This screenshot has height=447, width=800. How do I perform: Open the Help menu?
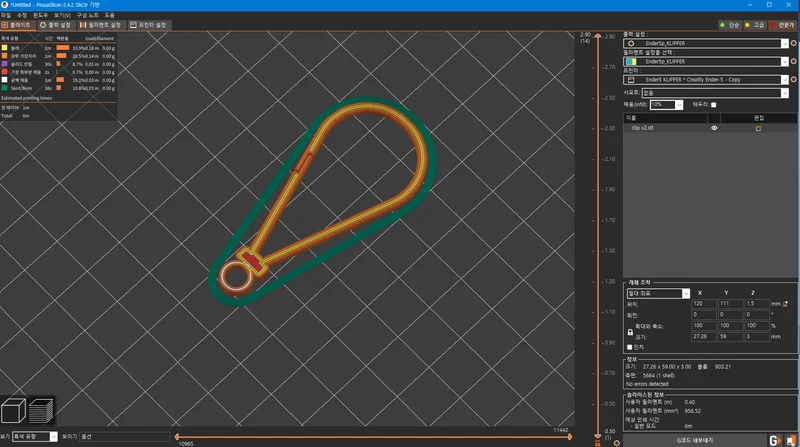(110, 15)
